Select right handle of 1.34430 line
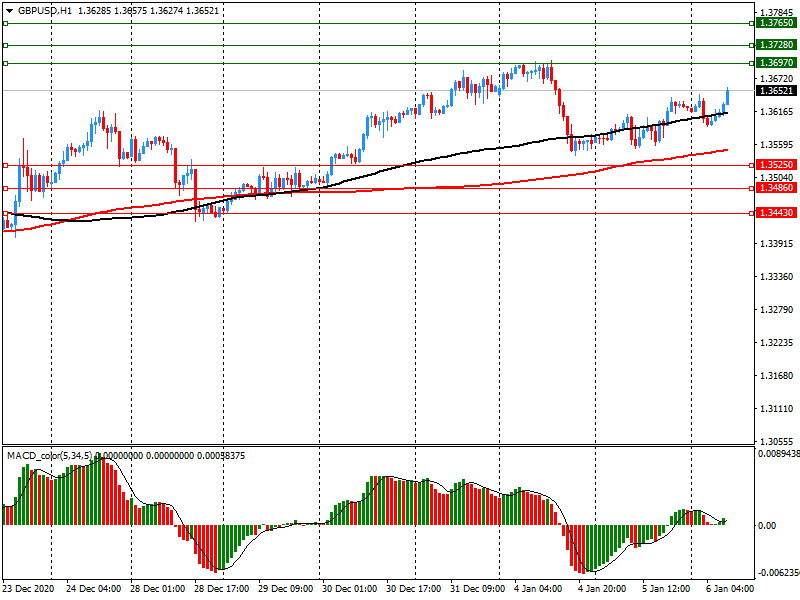800x600 pixels. point(752,213)
